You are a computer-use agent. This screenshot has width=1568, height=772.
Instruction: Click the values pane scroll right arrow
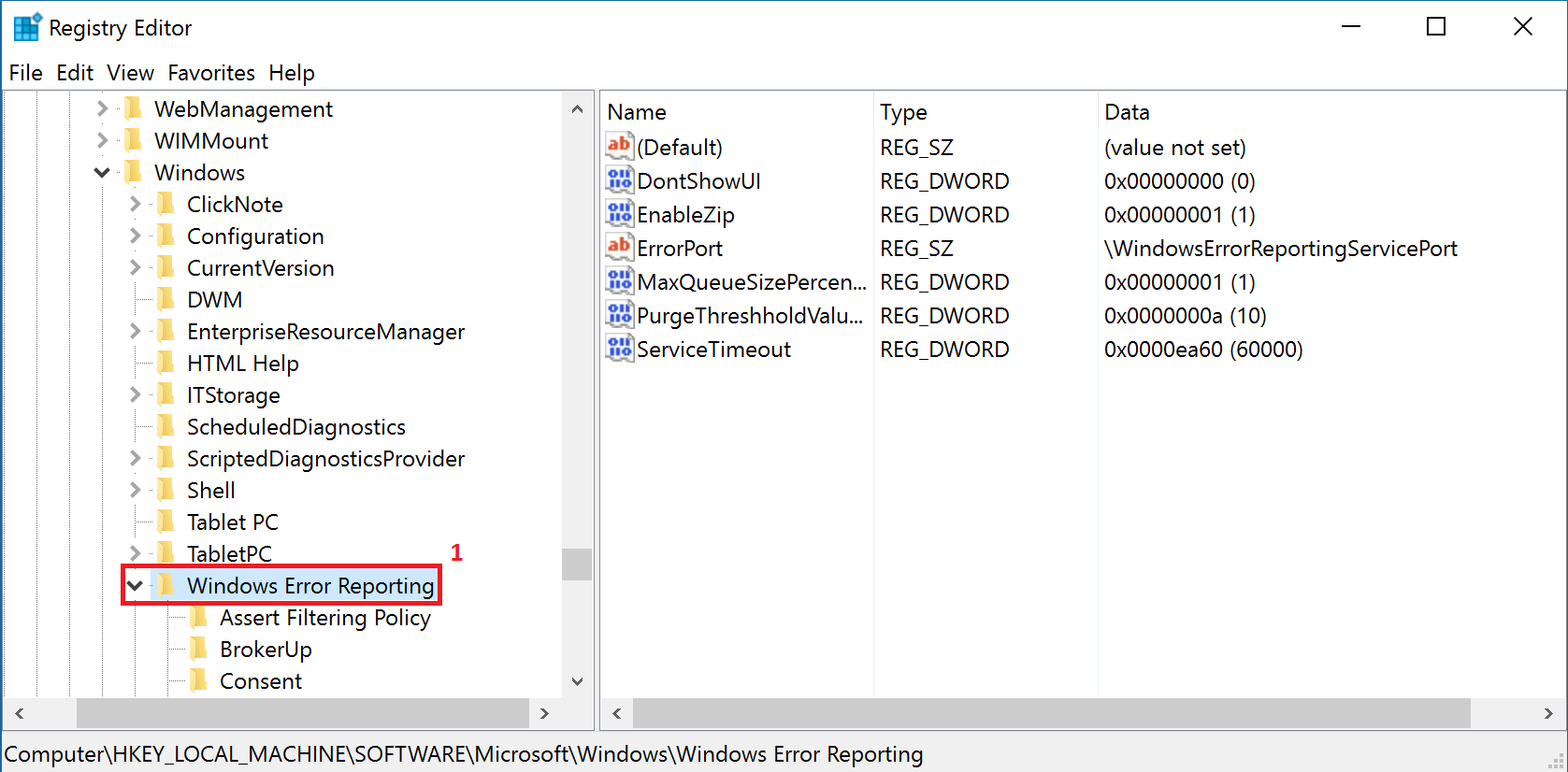click(x=1548, y=713)
